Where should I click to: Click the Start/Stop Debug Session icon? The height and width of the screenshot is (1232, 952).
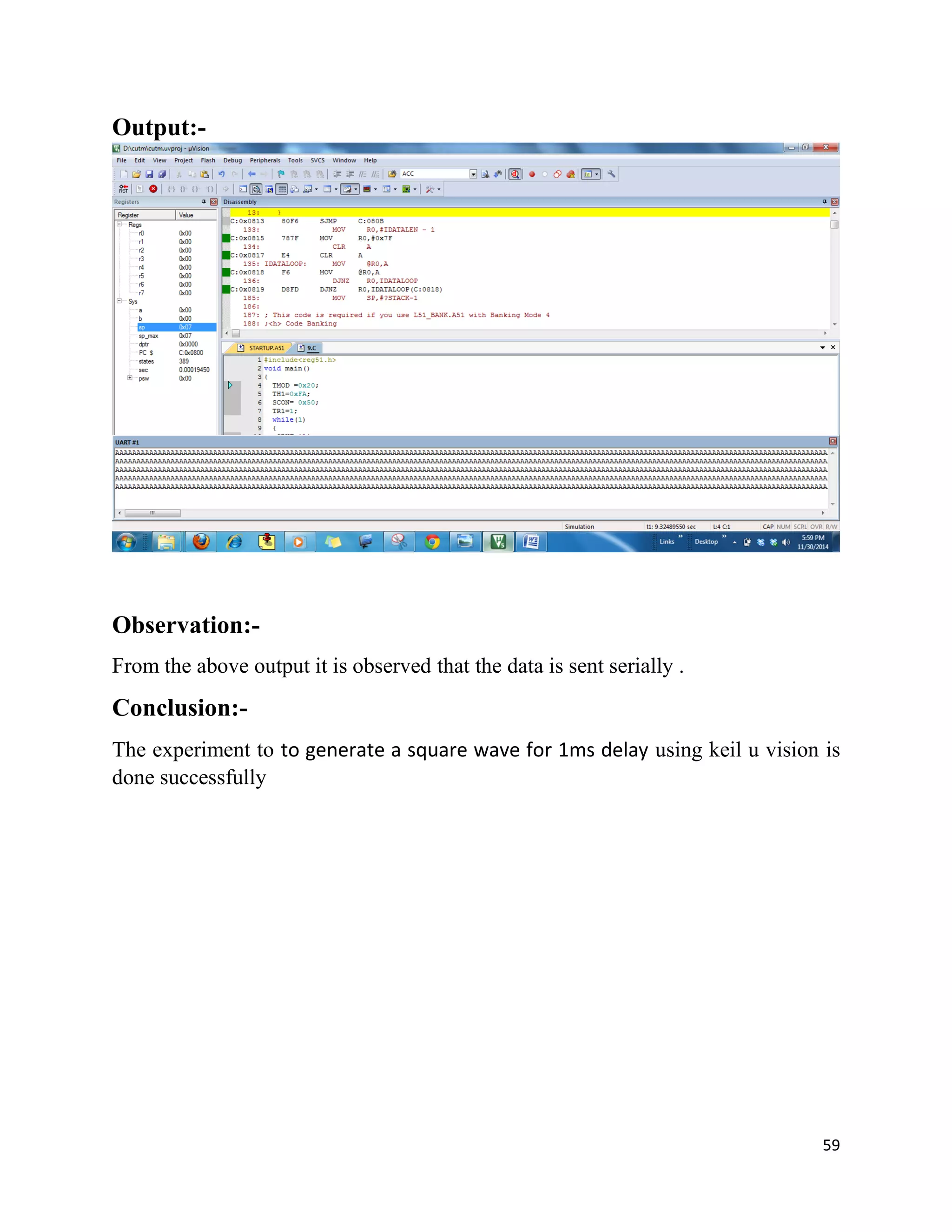515,174
